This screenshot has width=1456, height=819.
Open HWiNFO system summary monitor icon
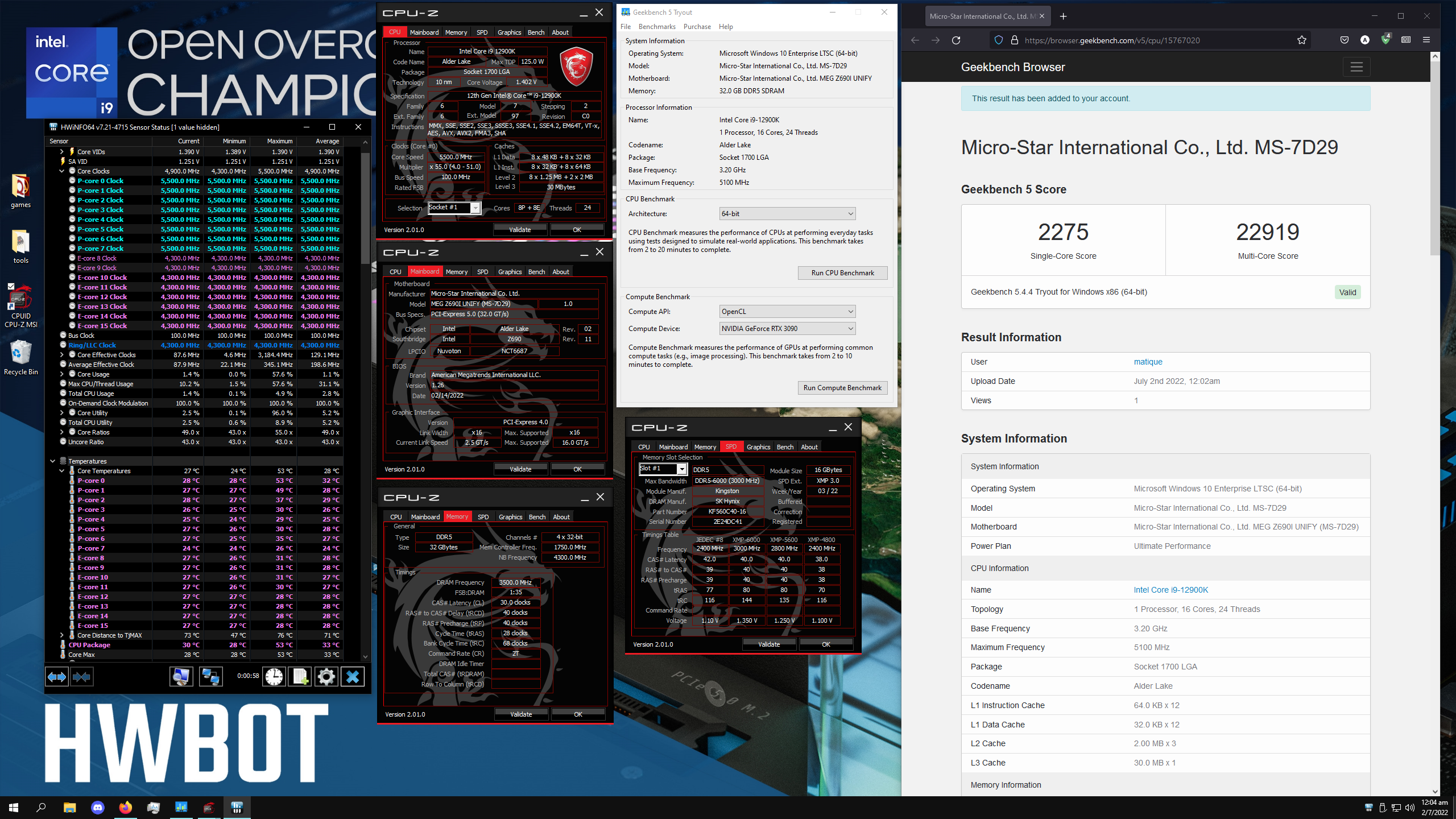181,677
